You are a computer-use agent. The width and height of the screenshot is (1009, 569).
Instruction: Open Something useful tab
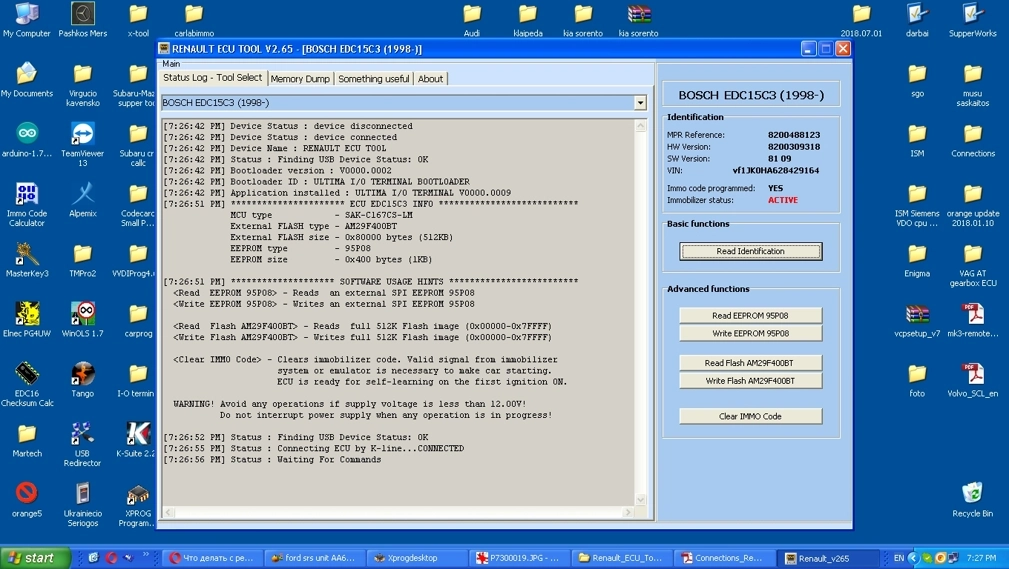click(373, 79)
